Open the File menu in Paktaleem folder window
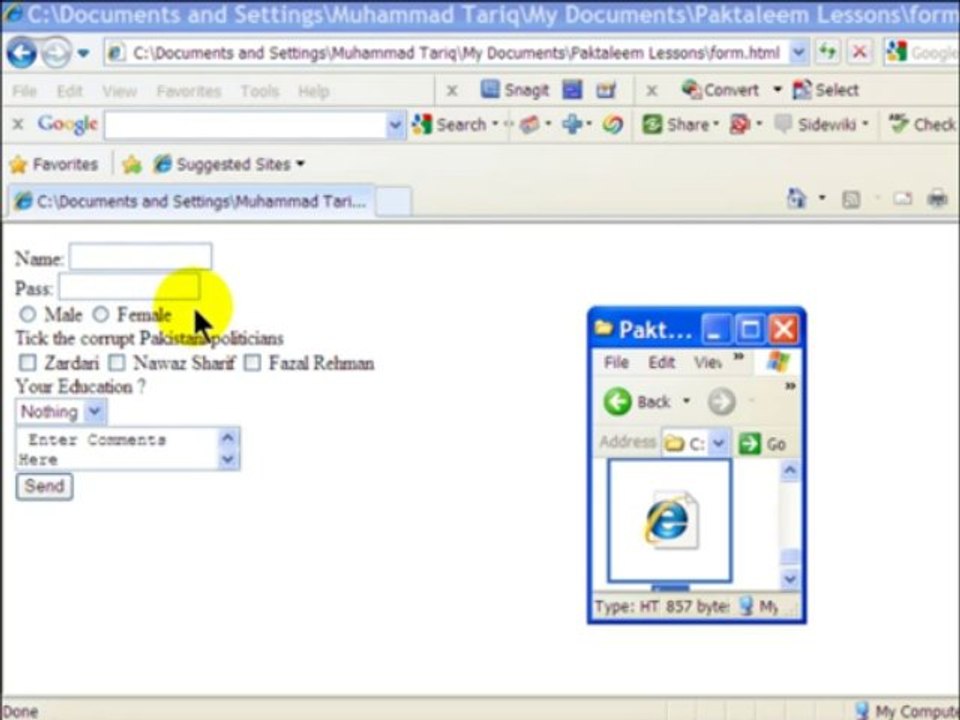Screen dimensions: 960x720 [x=616, y=363]
